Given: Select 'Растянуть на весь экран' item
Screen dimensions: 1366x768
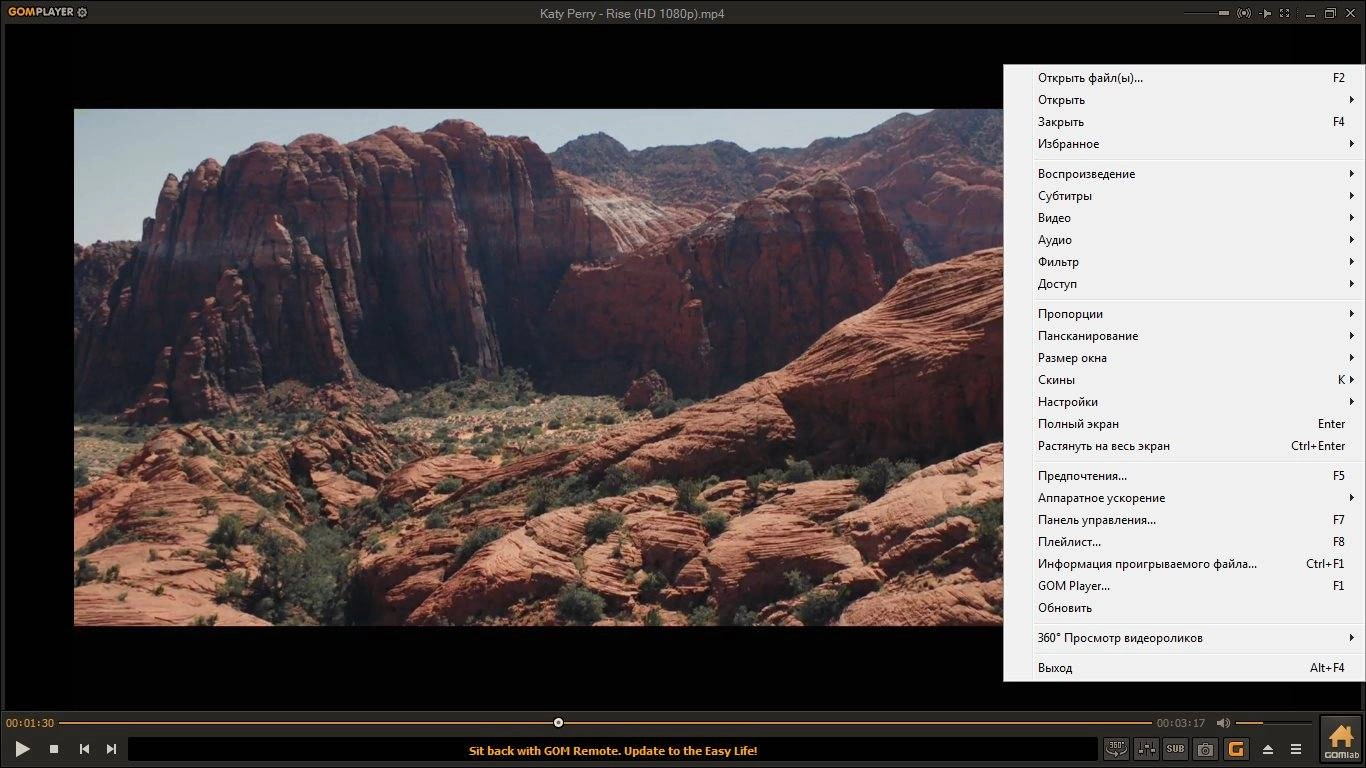Looking at the screenshot, I should [1185, 445].
